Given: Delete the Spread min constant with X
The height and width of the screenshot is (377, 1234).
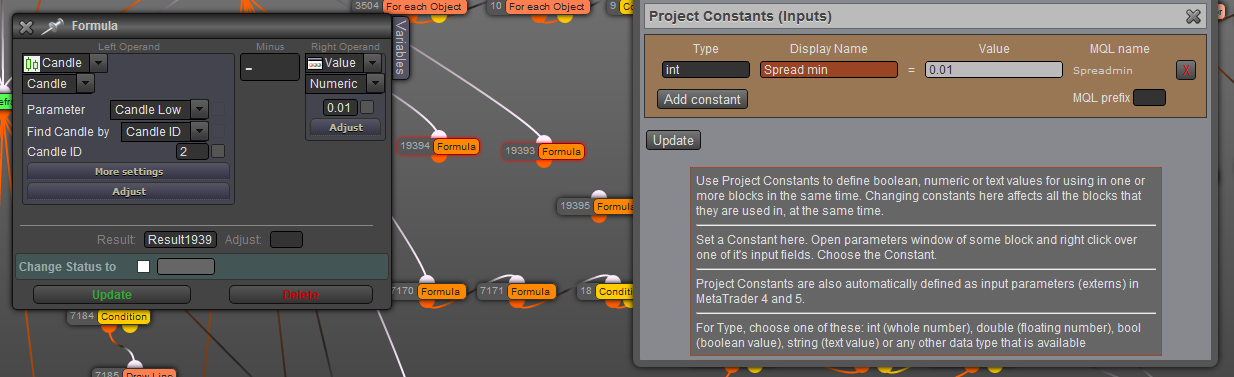Looking at the screenshot, I should (x=1185, y=70).
